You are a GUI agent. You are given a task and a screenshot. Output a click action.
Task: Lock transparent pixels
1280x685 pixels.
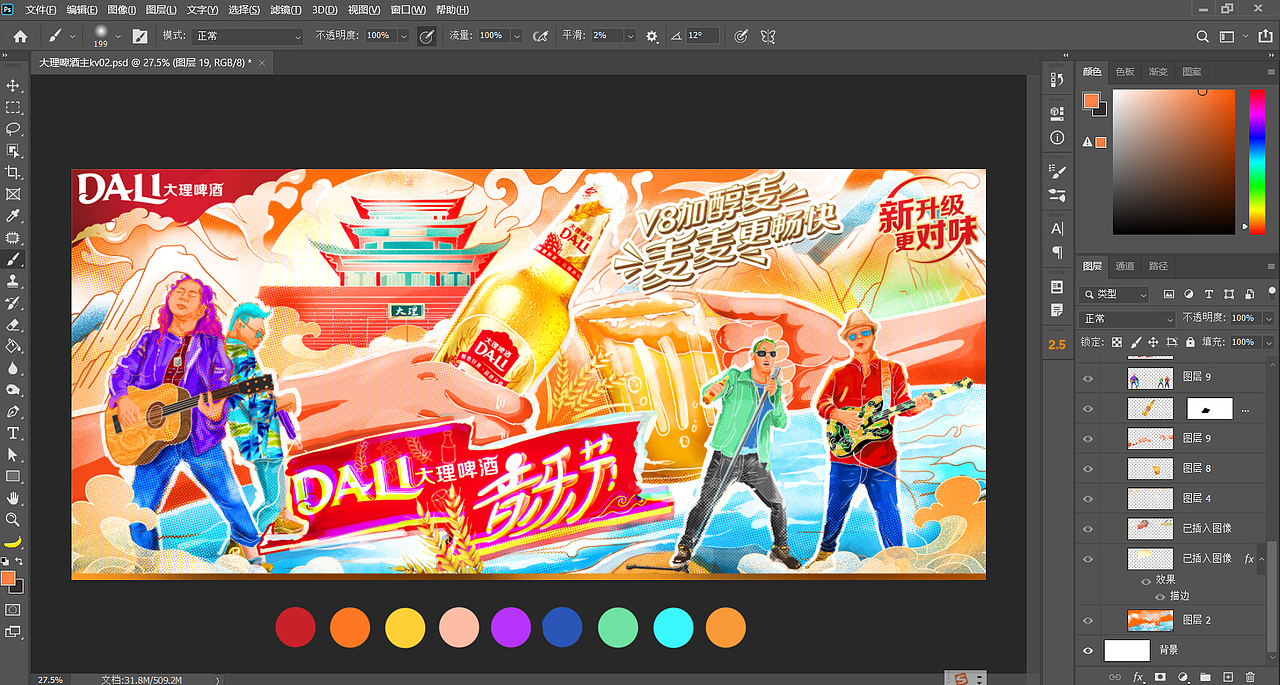(x=1117, y=342)
